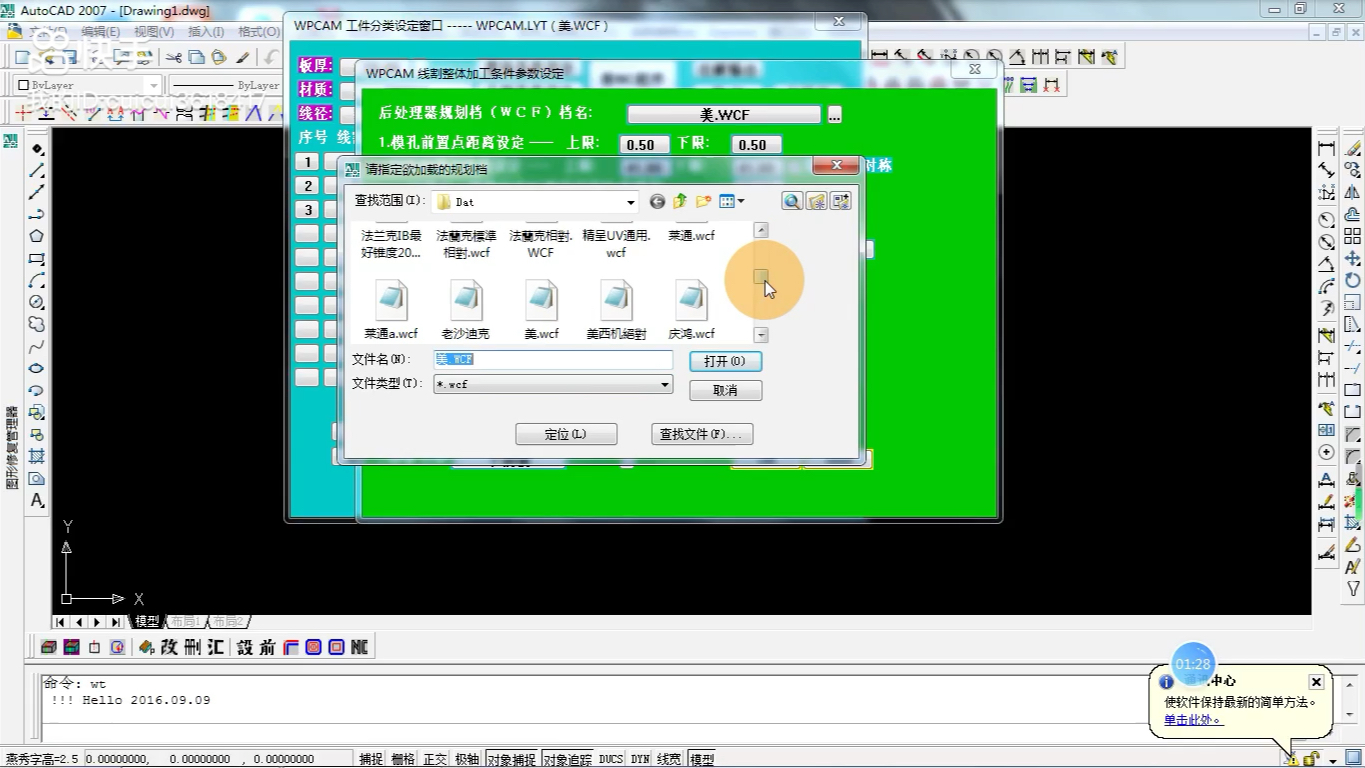Viewport: 1365px width, 768px height.
Task: Click the 单击此处 link in notification
Action: click(x=1192, y=720)
